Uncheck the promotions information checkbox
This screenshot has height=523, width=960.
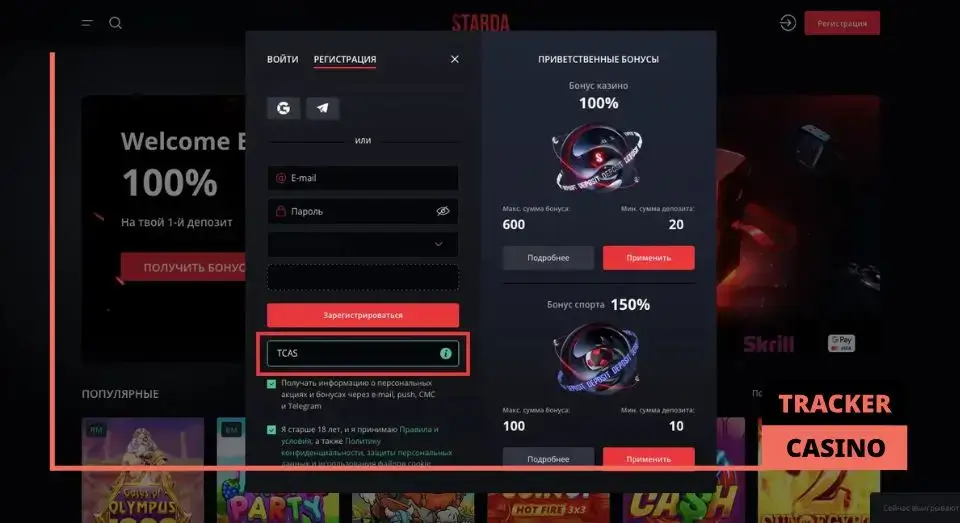[272, 384]
